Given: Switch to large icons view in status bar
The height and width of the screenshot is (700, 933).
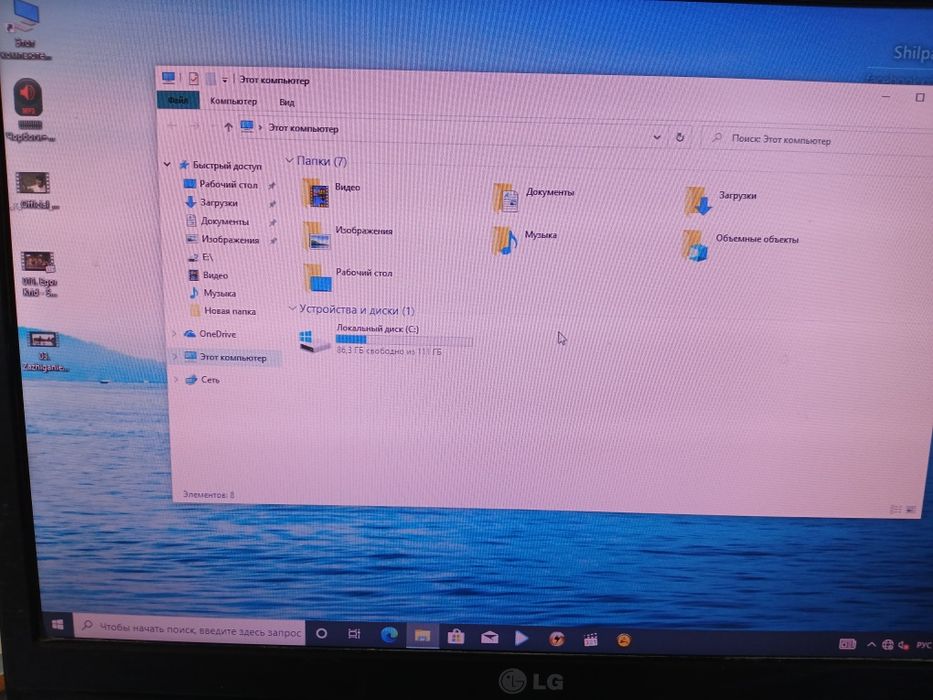Looking at the screenshot, I should [x=910, y=510].
